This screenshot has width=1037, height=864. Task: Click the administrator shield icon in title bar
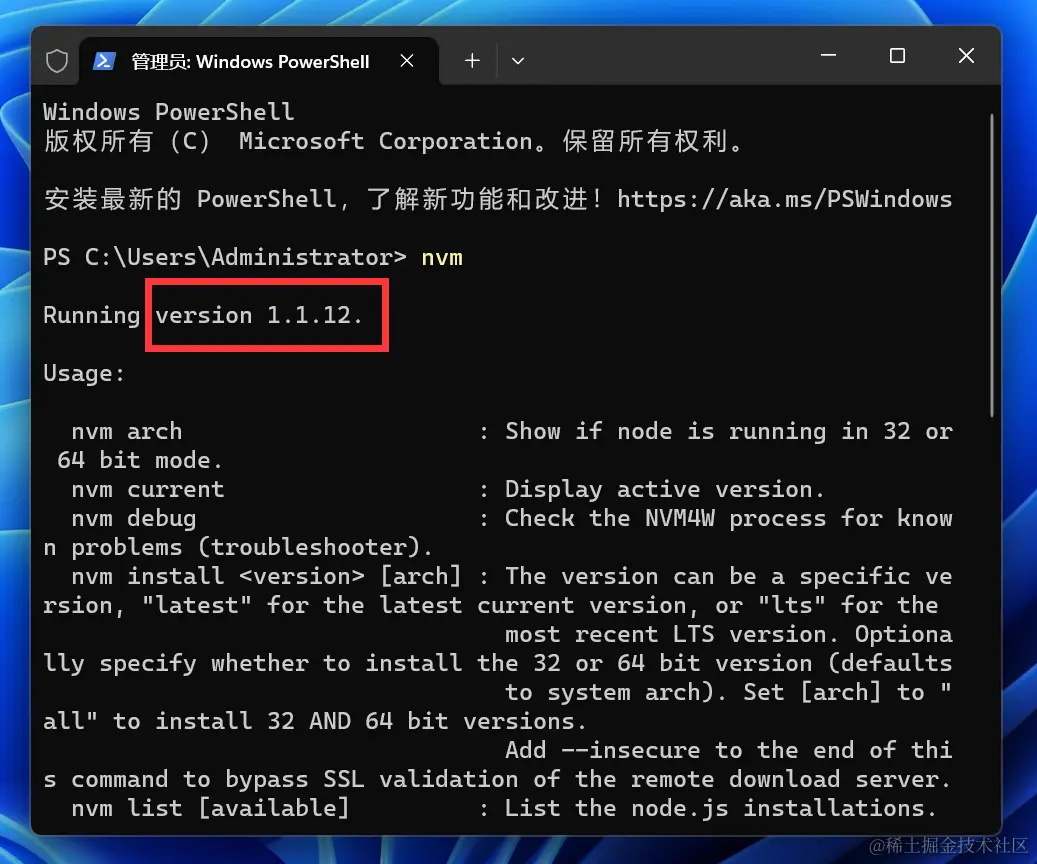click(x=57, y=62)
